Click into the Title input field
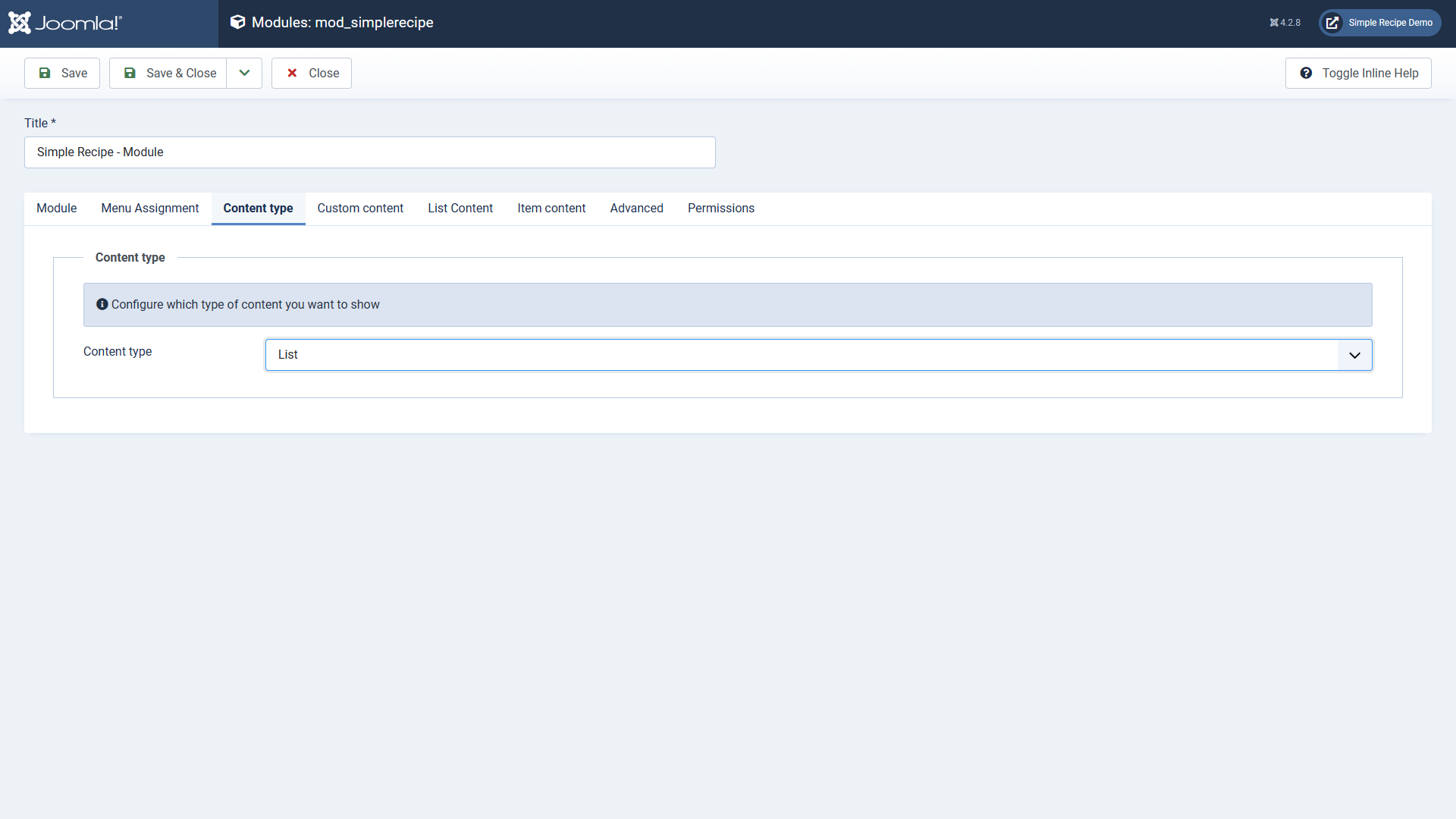The image size is (1456, 819). pyautogui.click(x=369, y=152)
